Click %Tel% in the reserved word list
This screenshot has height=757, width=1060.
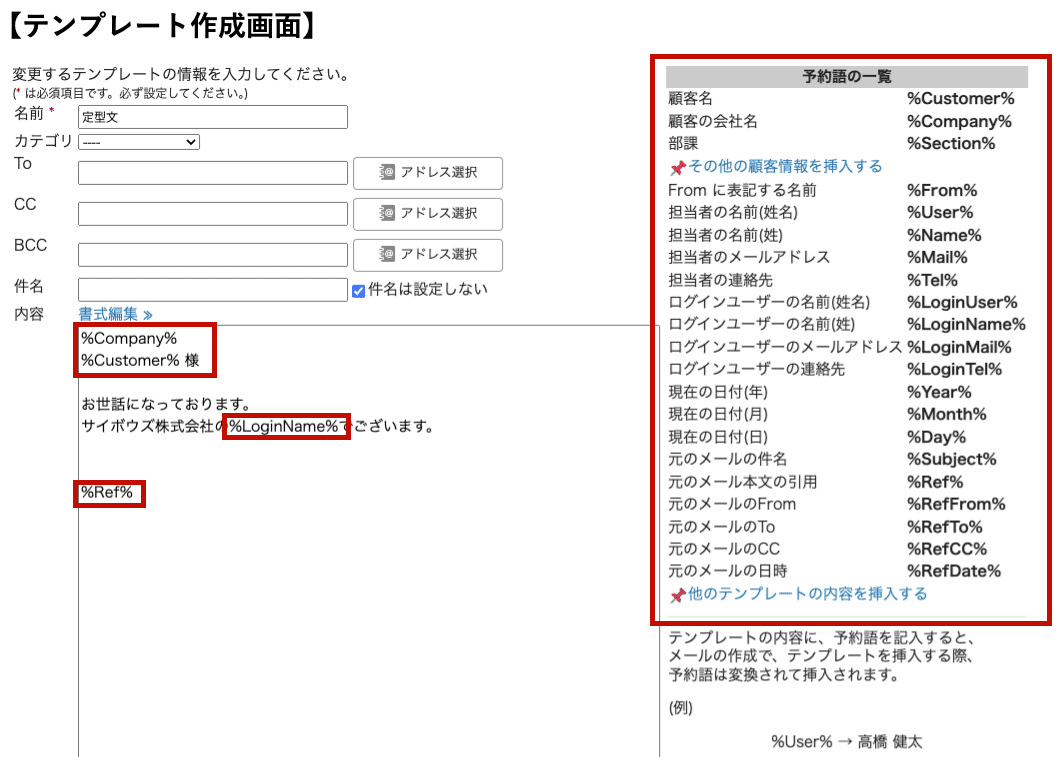(932, 280)
